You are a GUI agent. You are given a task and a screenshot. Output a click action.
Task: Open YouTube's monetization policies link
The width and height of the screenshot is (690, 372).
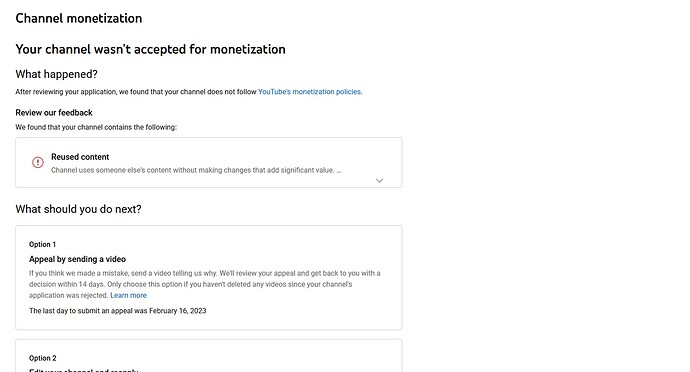tap(310, 92)
